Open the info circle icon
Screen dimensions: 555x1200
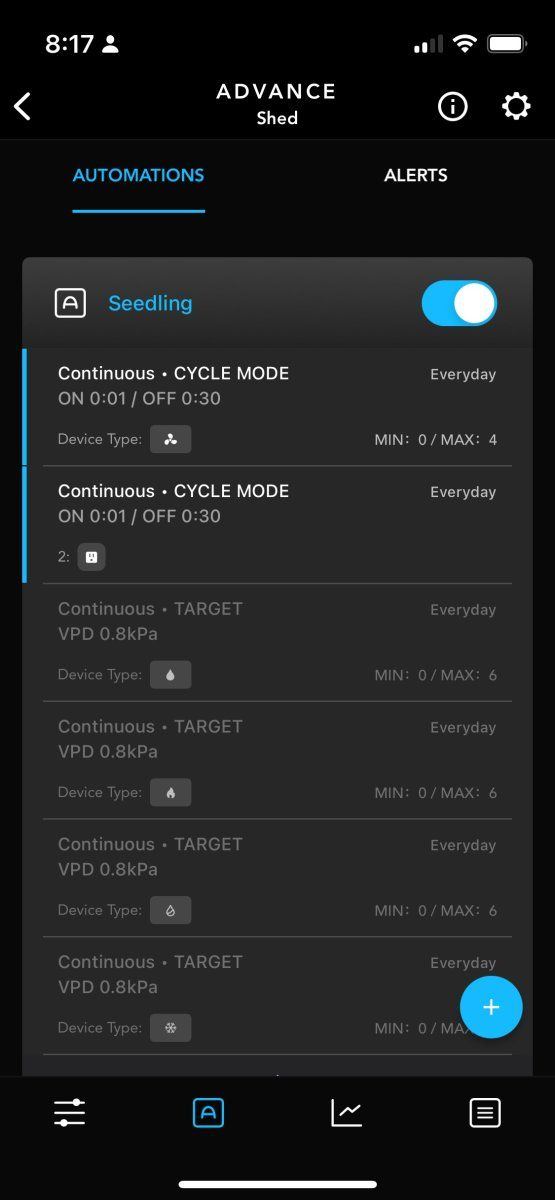(452, 106)
